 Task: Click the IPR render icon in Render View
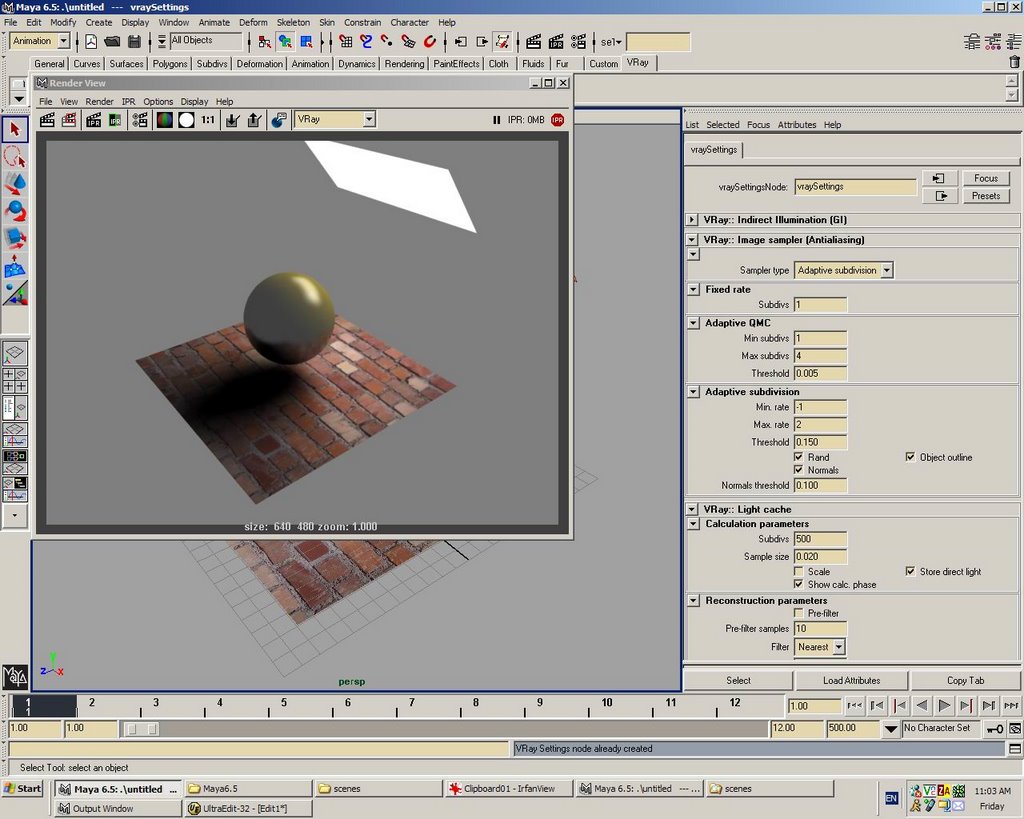[x=93, y=120]
